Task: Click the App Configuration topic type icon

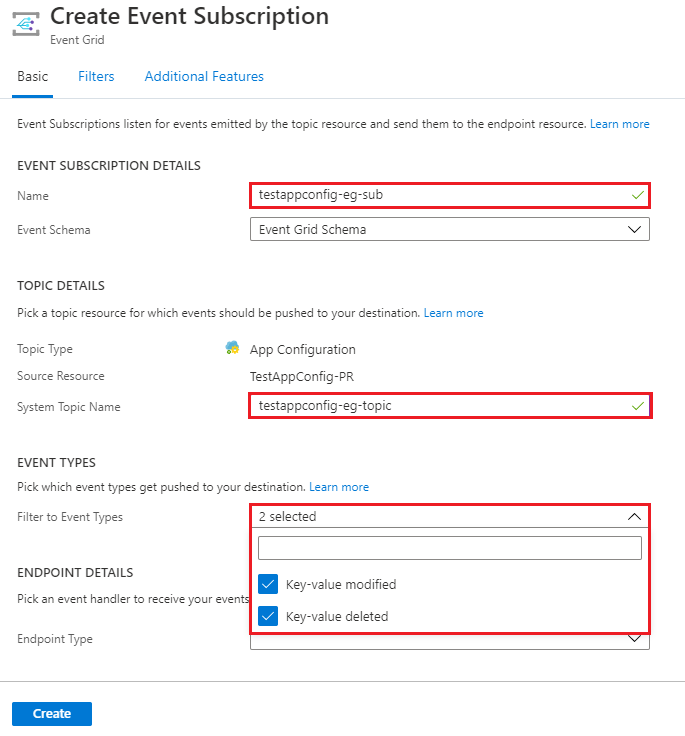Action: [x=232, y=348]
